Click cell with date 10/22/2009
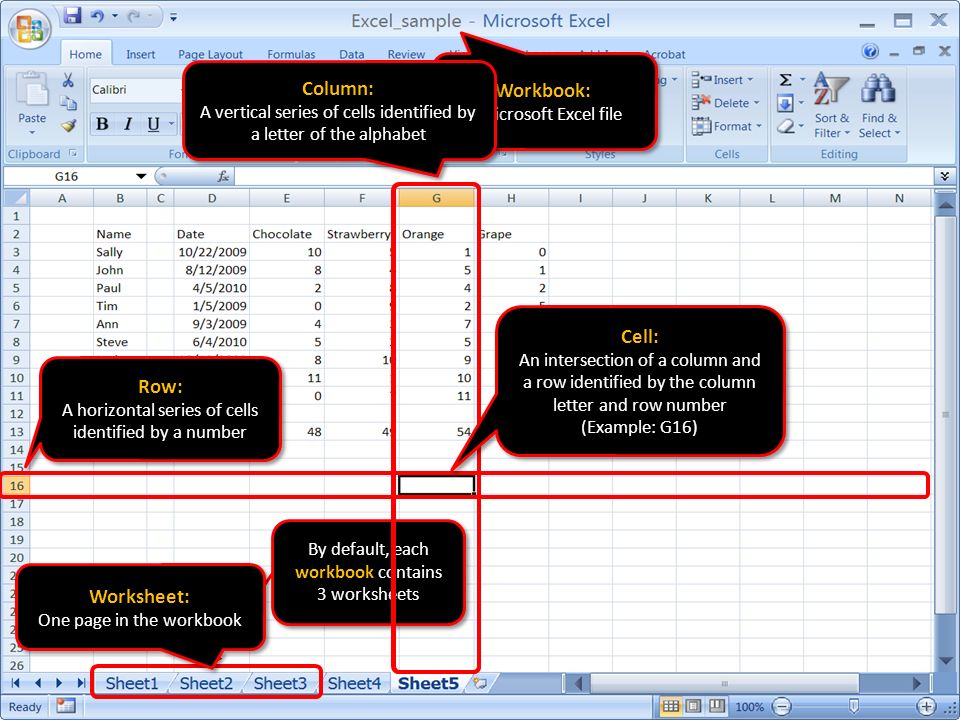This screenshot has width=960, height=720. pos(211,252)
